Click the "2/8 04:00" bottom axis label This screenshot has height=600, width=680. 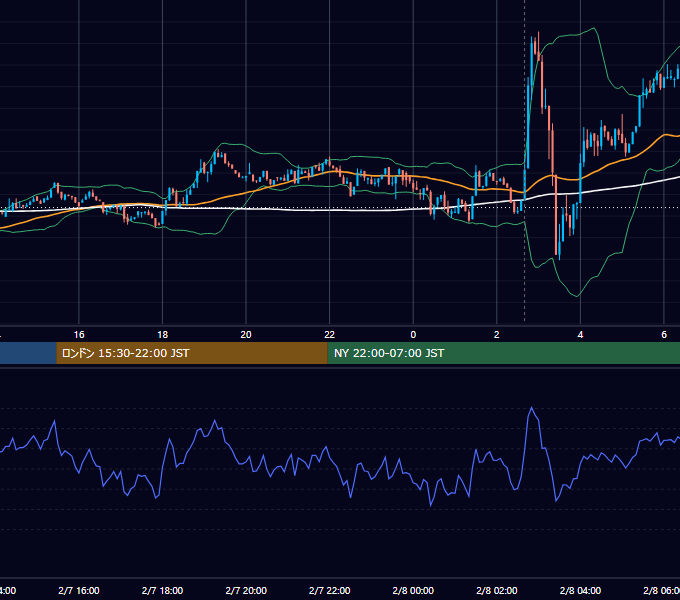tap(580, 590)
